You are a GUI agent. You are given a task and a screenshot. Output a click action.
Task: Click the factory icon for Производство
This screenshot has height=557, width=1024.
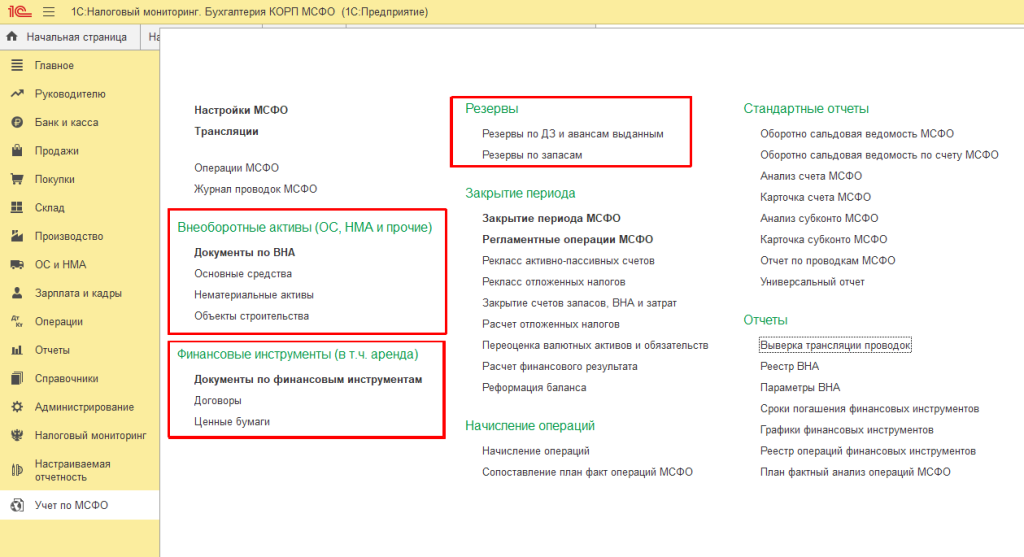point(16,237)
